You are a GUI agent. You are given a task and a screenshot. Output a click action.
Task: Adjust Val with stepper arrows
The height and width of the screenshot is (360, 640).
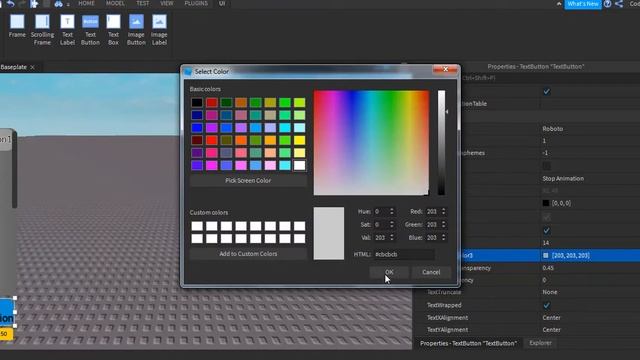click(392, 238)
